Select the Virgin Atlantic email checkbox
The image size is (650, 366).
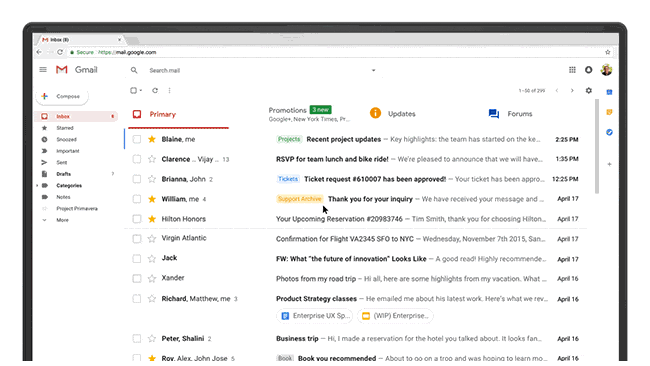[x=136, y=239]
